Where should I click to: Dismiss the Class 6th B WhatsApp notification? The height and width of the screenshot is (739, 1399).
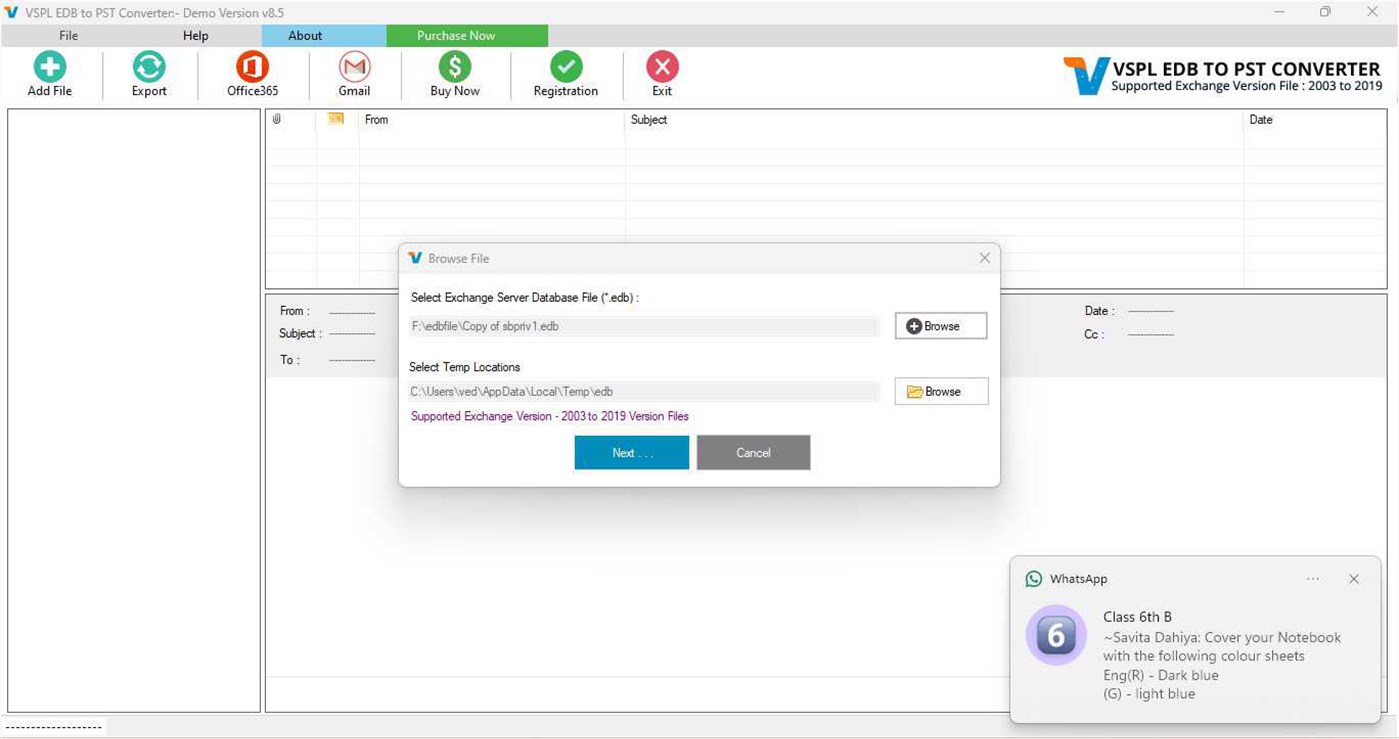pos(1354,578)
